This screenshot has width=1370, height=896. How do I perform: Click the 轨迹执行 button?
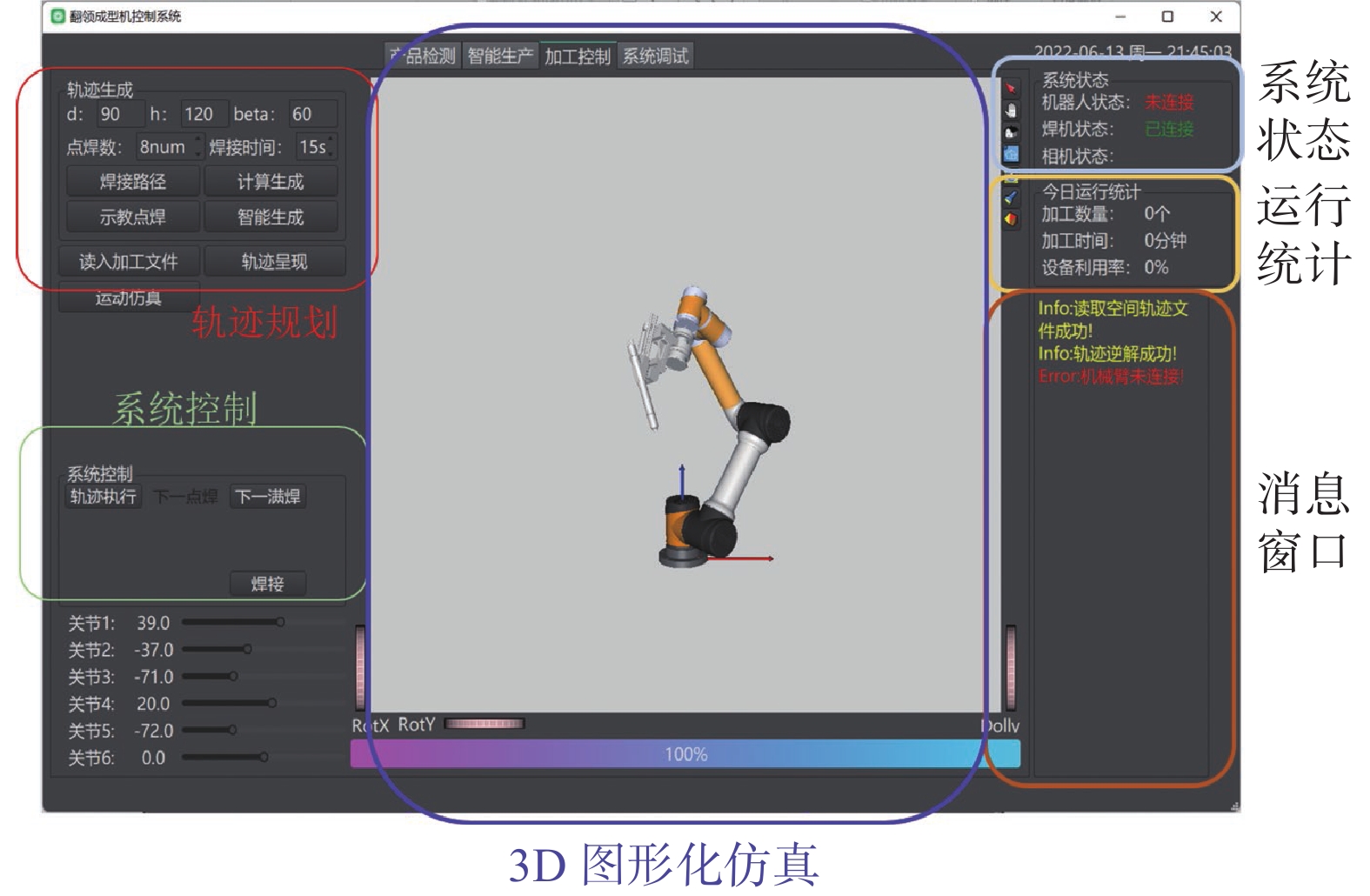coord(104,497)
